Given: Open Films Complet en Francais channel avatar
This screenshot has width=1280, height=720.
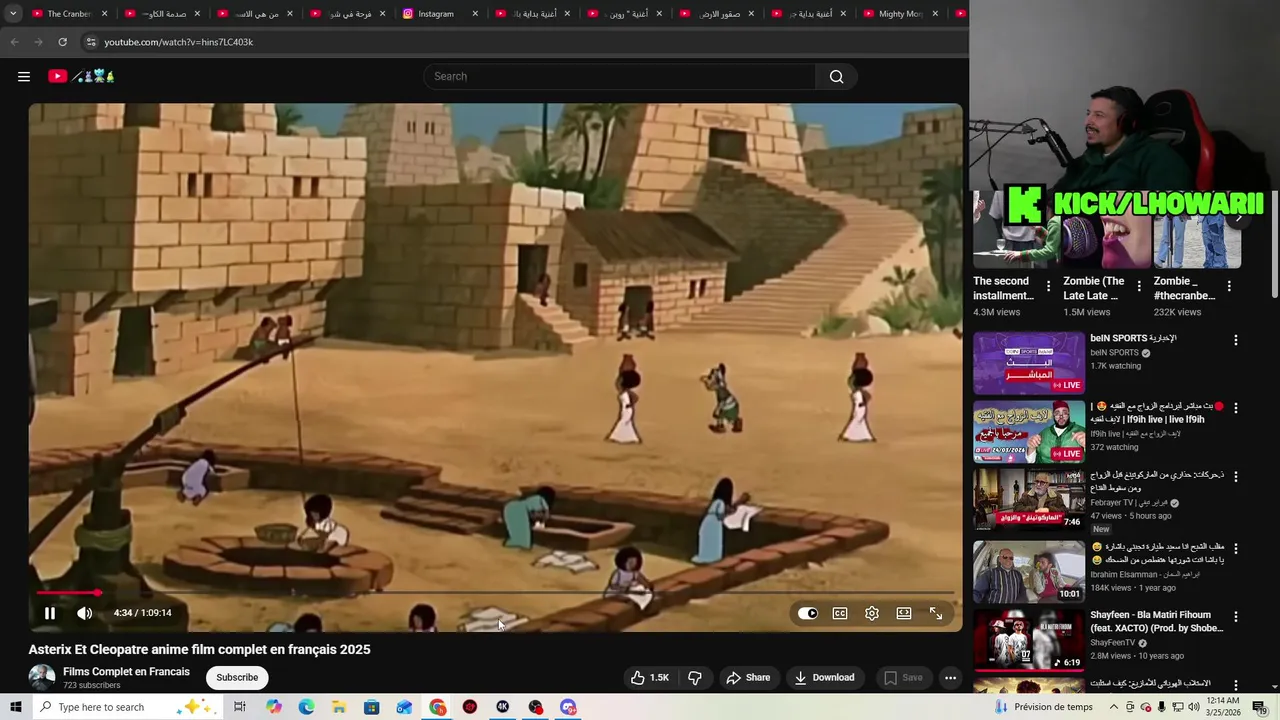Looking at the screenshot, I should click(42, 677).
